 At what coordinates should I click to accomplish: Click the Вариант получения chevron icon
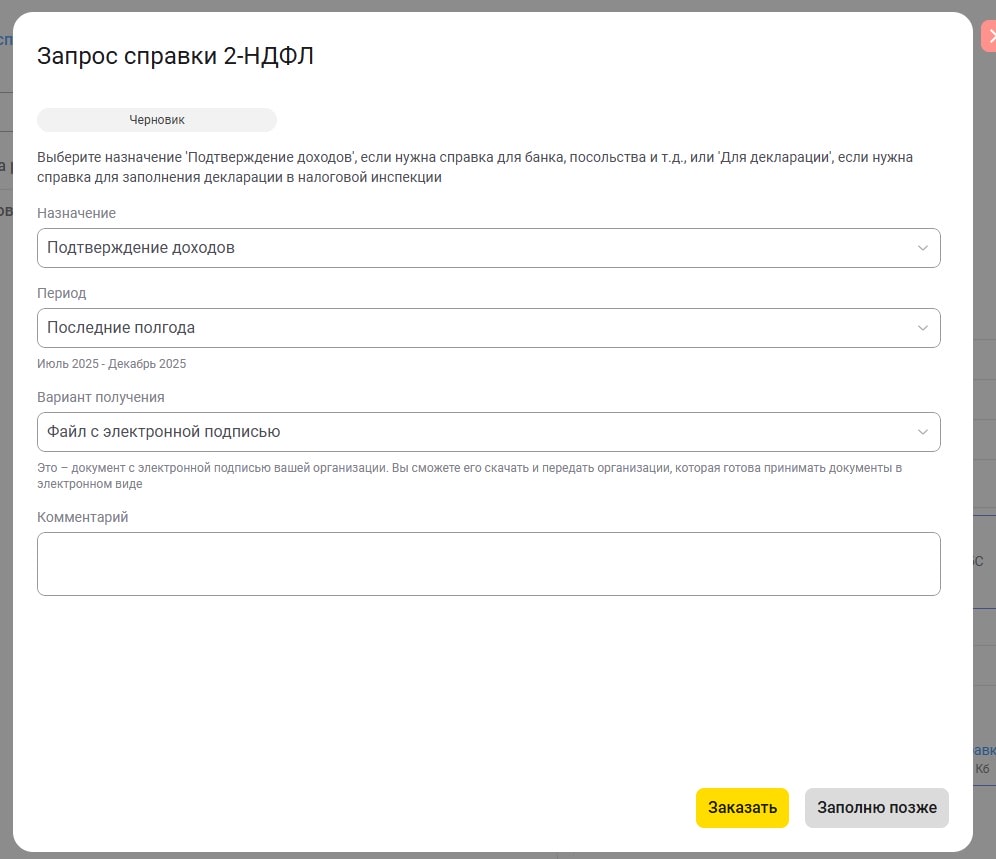pyautogui.click(x=922, y=432)
